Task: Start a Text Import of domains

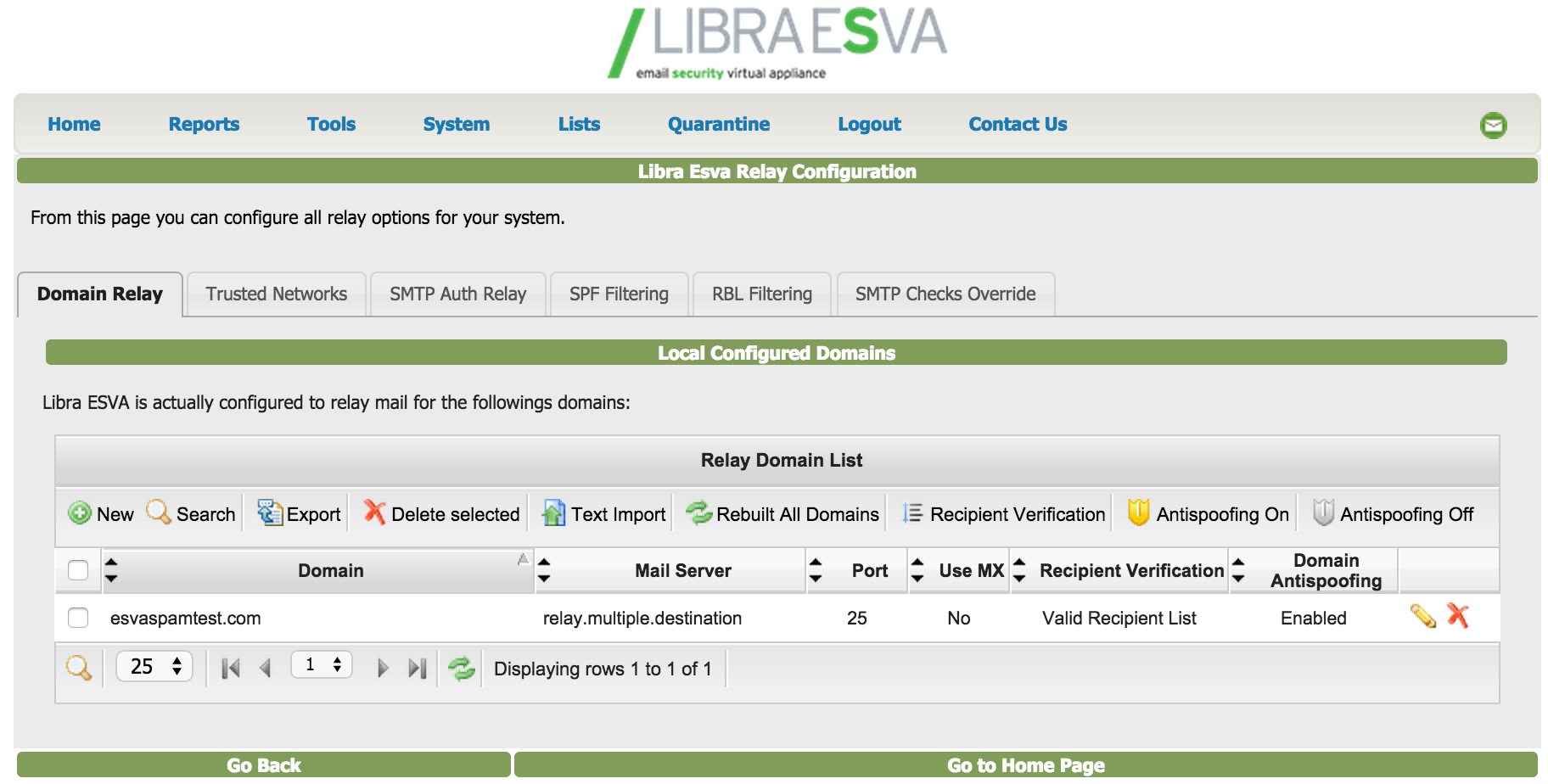Action: click(x=603, y=514)
